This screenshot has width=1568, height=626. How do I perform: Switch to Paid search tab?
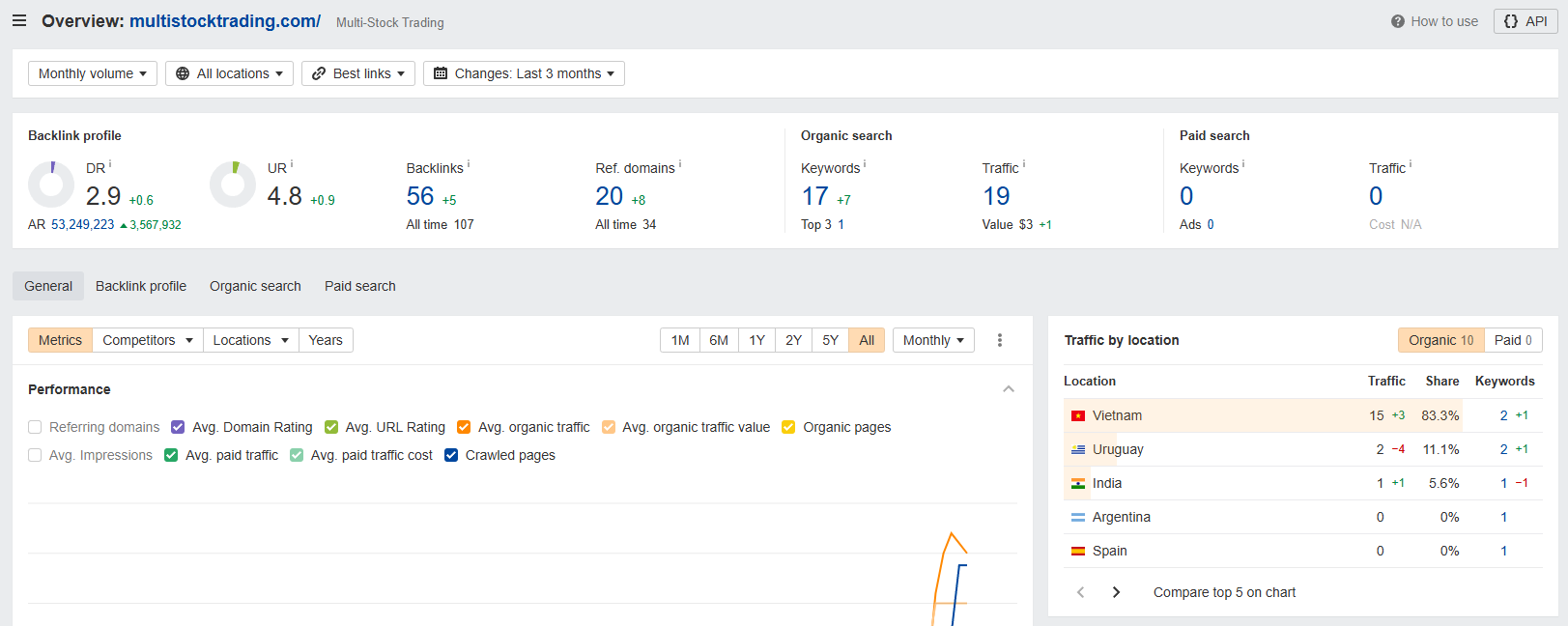click(x=360, y=286)
